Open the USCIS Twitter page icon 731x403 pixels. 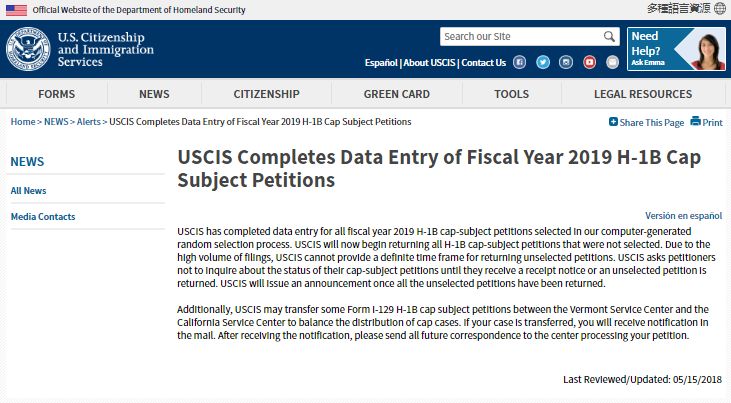coord(543,62)
